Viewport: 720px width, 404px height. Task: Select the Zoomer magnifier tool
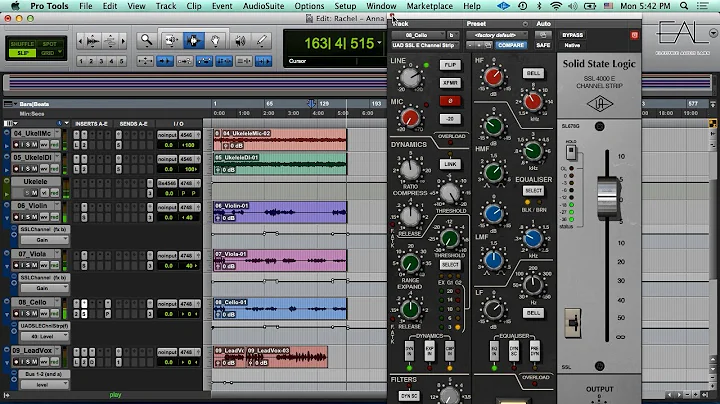coord(146,41)
